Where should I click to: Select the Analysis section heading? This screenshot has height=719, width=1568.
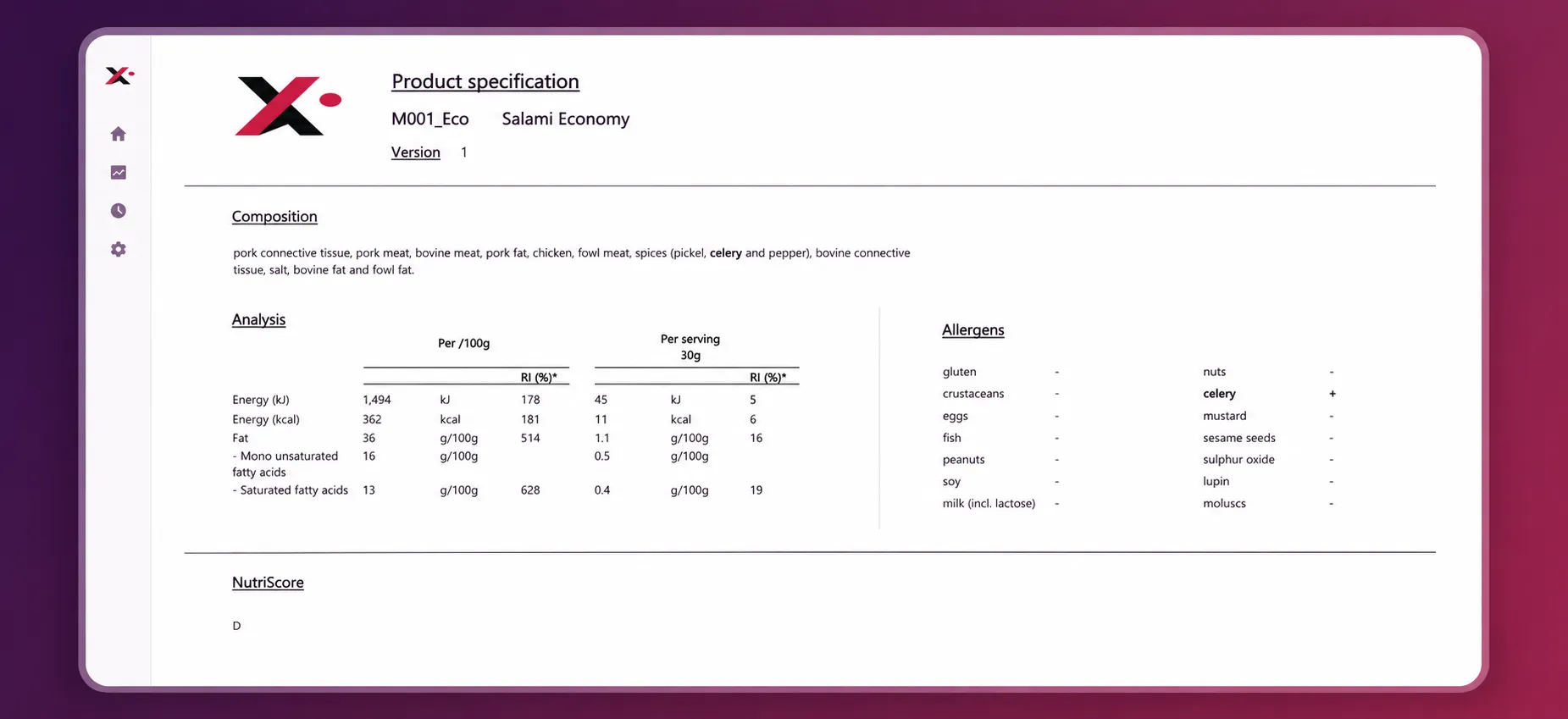pos(258,319)
